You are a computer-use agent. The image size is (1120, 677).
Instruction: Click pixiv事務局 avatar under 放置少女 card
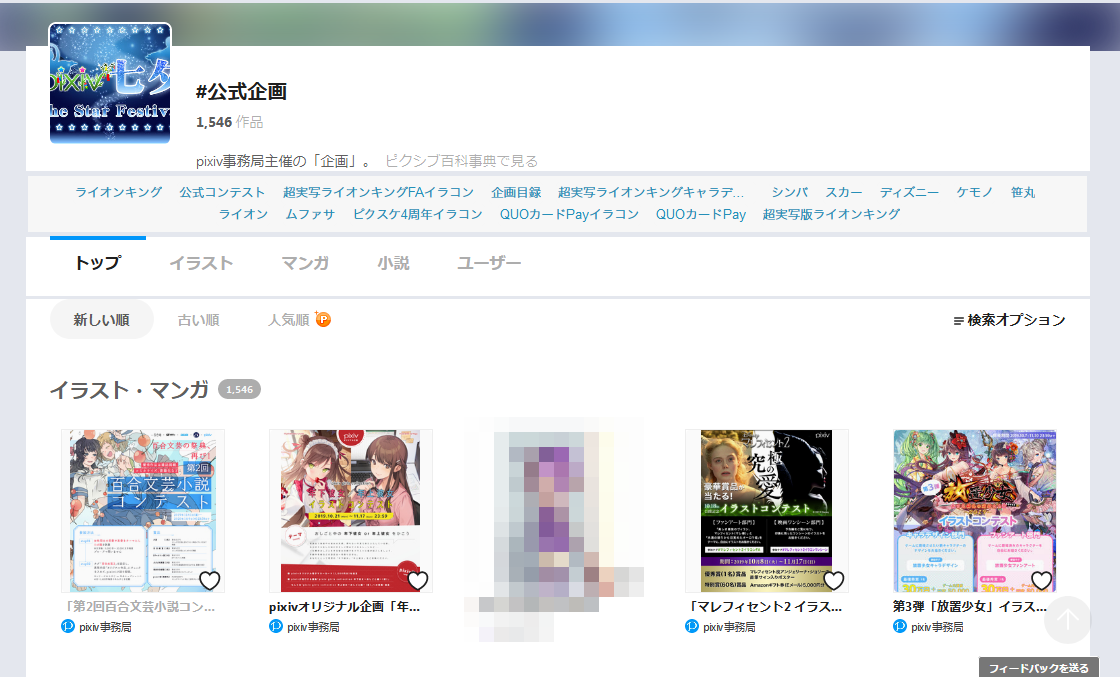(x=900, y=626)
